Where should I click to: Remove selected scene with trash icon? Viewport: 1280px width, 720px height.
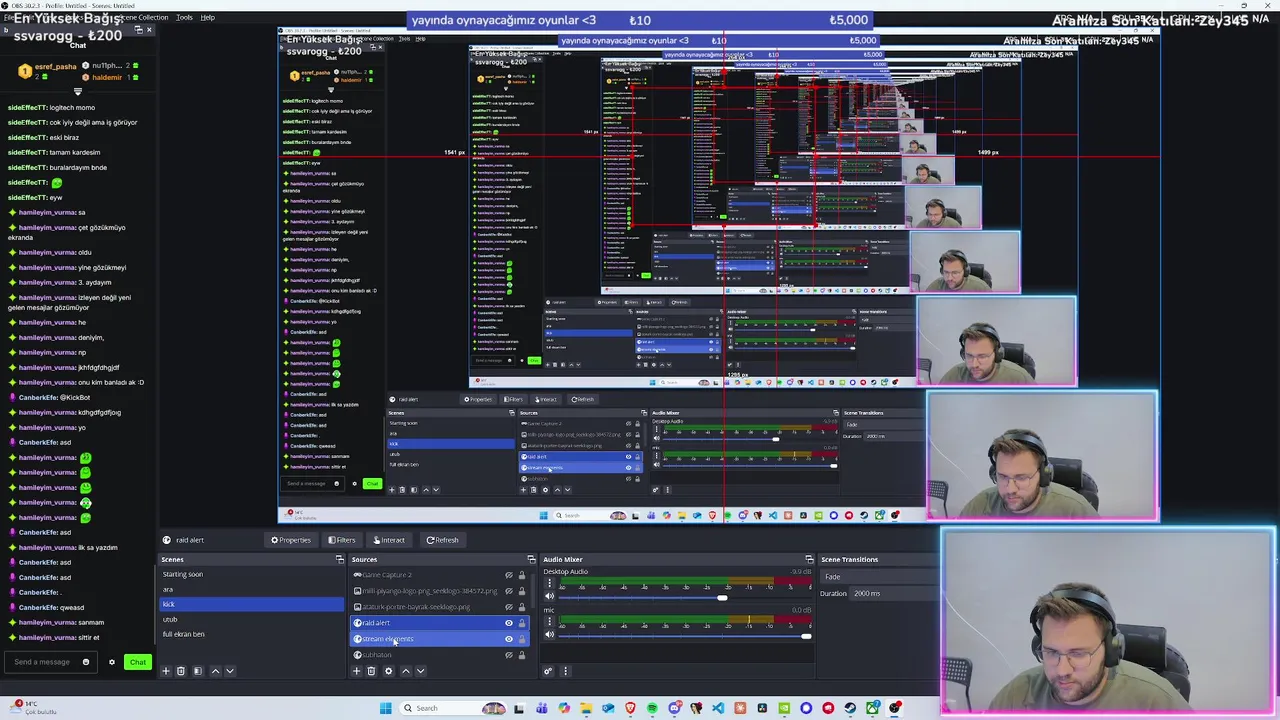click(x=181, y=671)
